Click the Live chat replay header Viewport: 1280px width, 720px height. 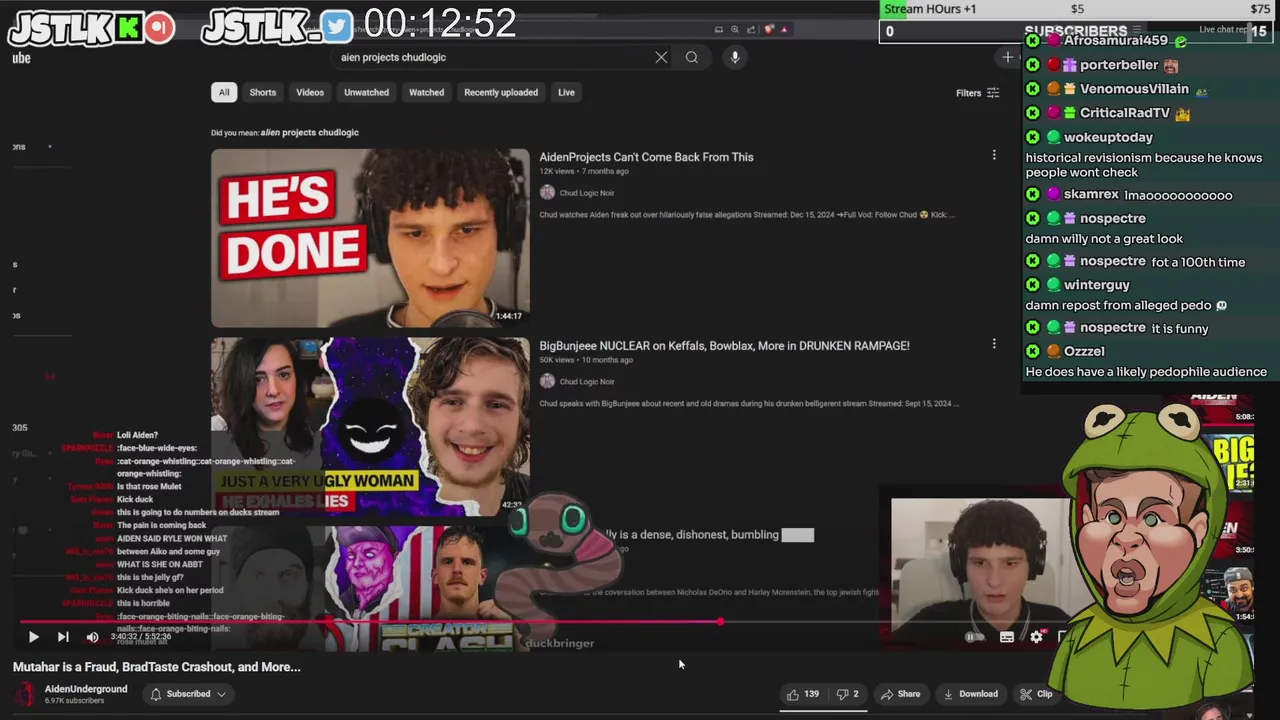[x=1225, y=30]
